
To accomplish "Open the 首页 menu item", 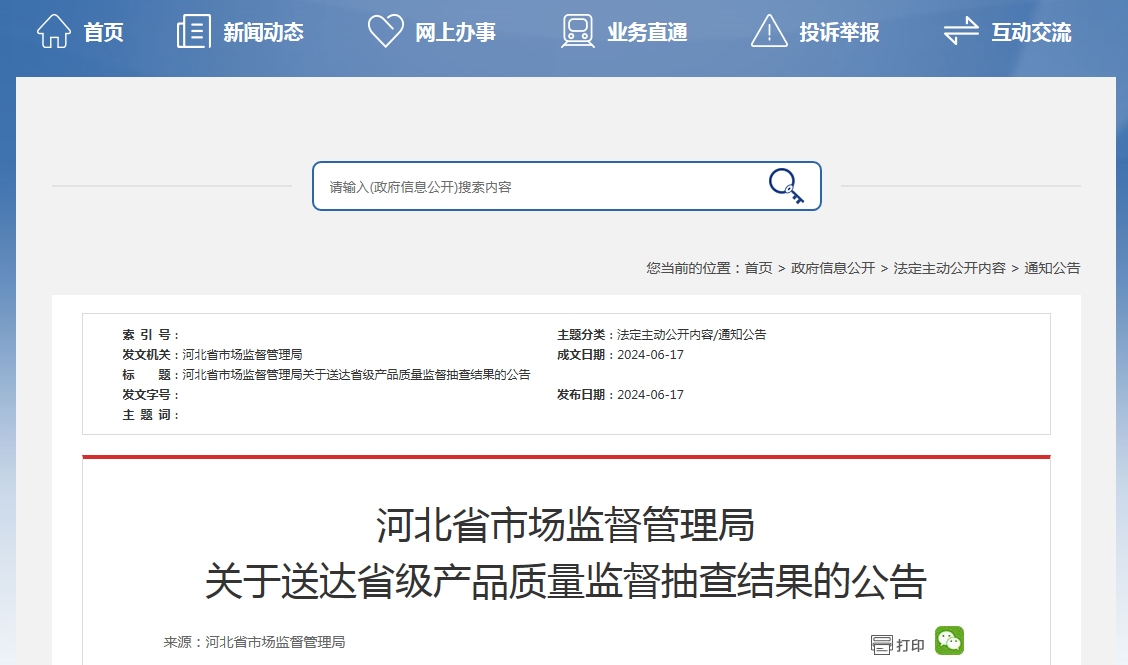I will coord(103,32).
